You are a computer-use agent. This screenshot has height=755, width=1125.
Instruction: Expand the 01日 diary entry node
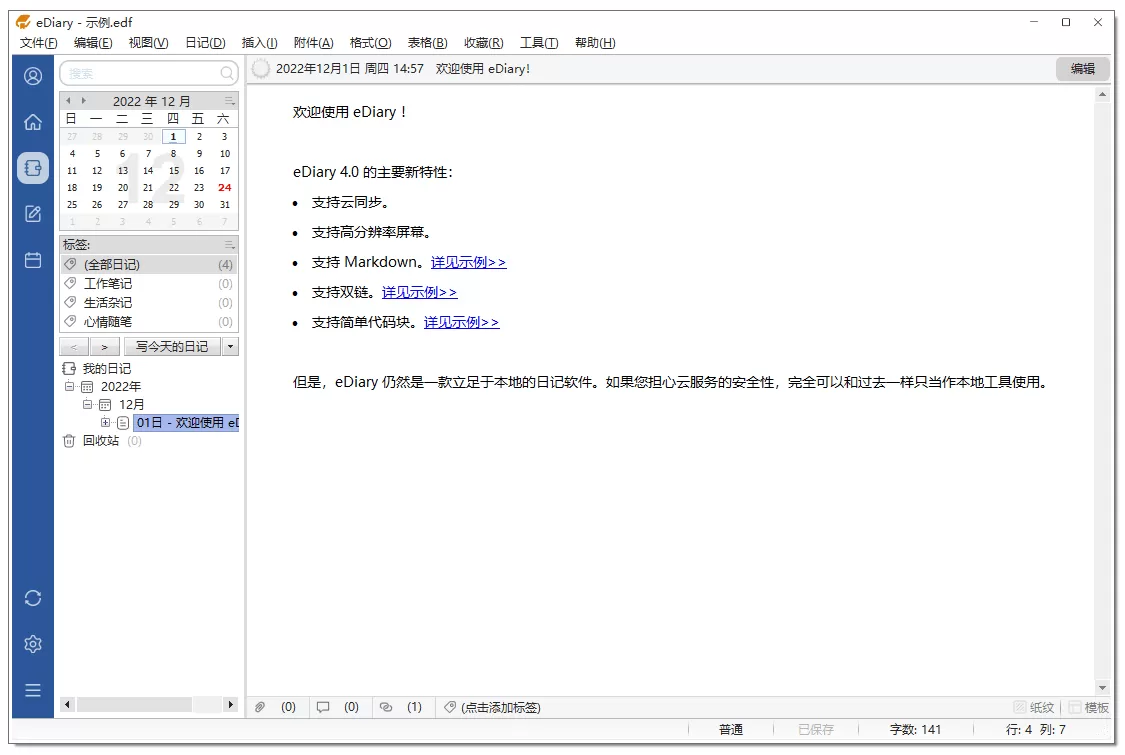(106, 422)
